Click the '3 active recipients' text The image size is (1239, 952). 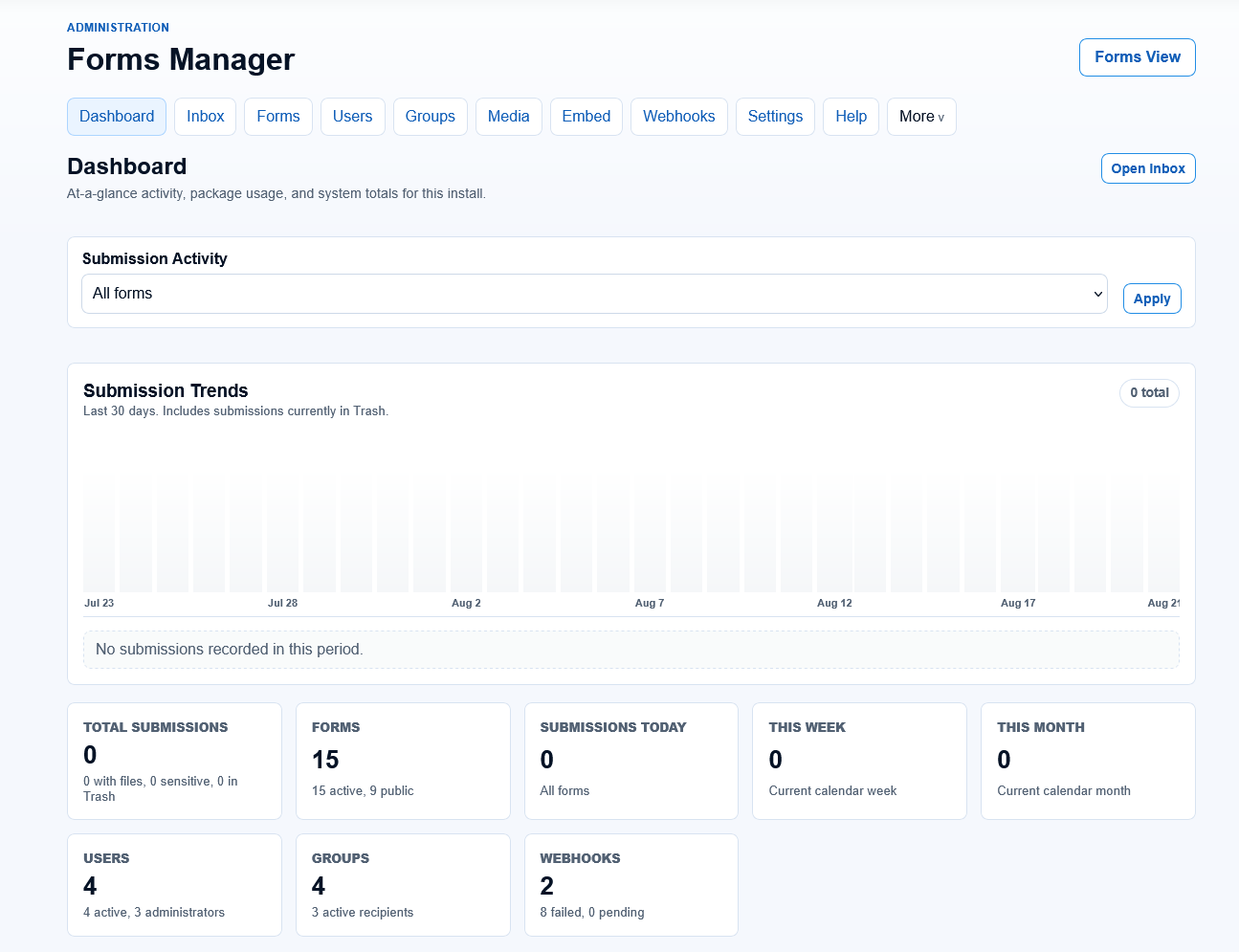[363, 912]
